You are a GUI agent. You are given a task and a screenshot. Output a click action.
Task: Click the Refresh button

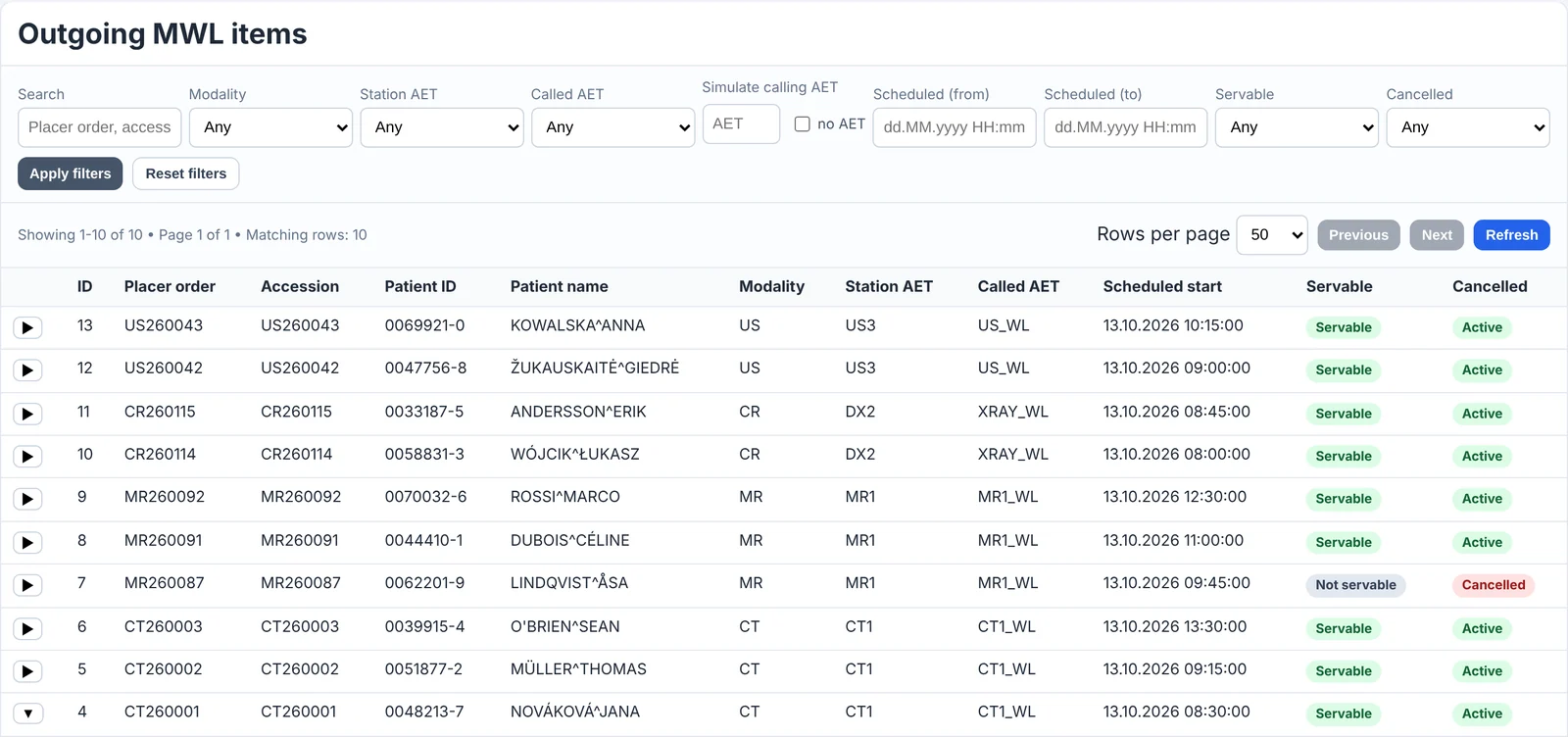(x=1511, y=235)
